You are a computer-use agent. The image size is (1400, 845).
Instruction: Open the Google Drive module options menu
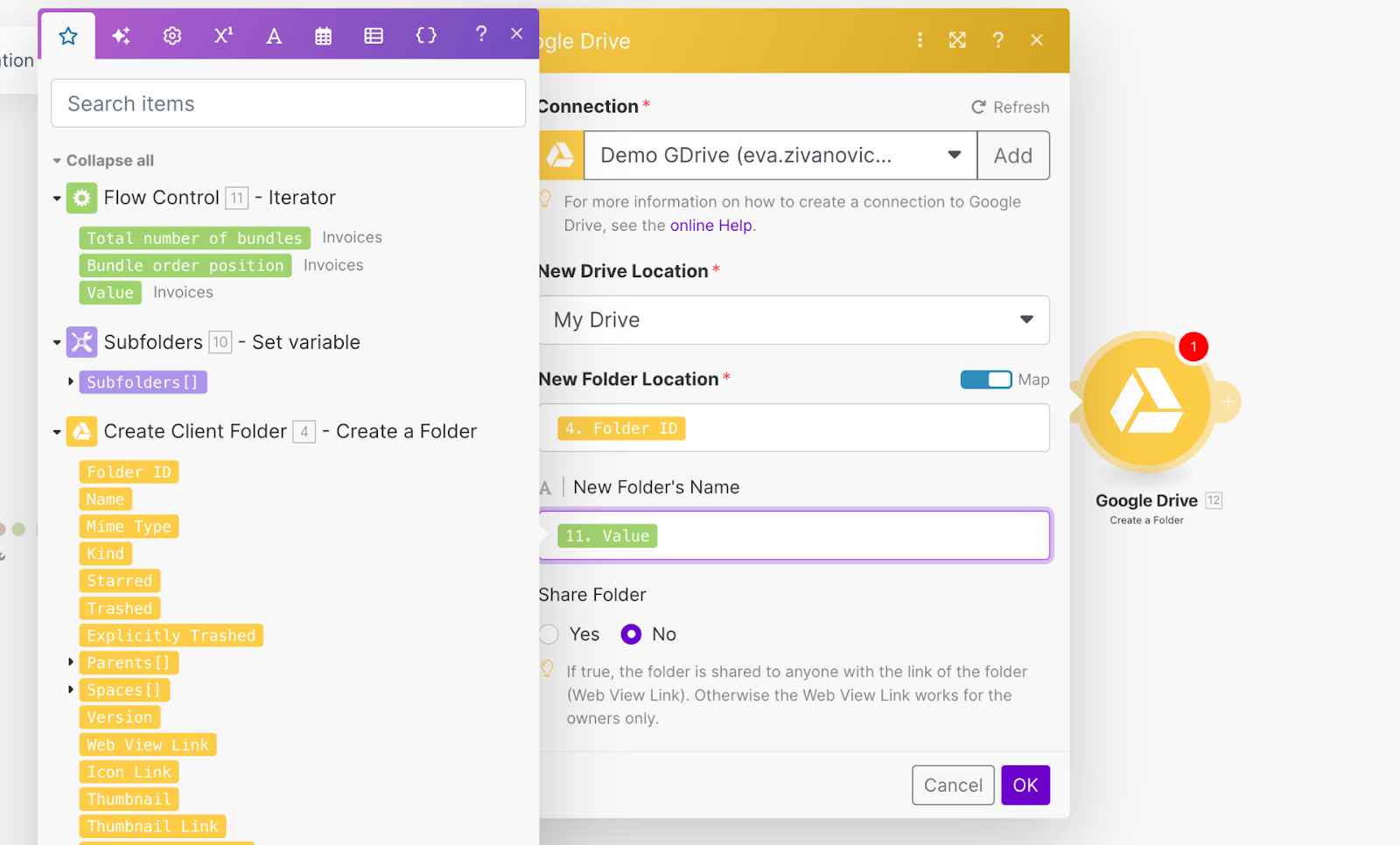coord(920,40)
